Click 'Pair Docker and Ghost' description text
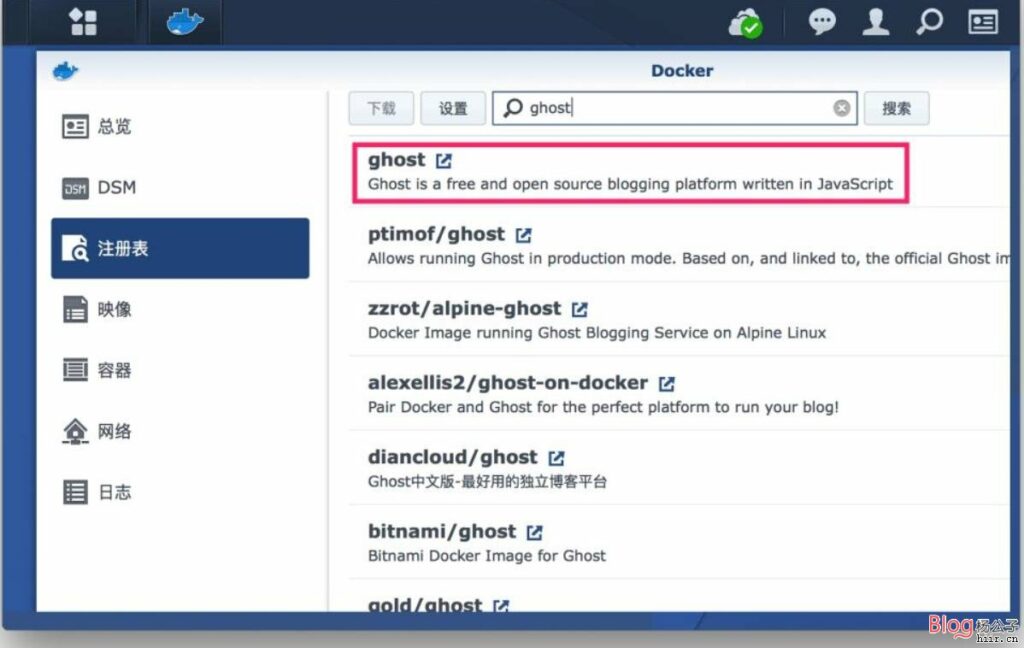1024x648 pixels. point(603,408)
